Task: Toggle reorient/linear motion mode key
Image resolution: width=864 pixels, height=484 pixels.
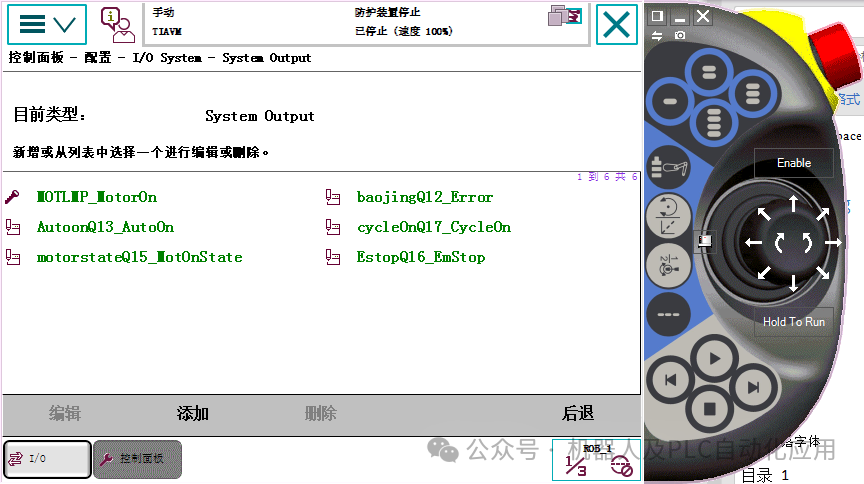Action: tap(668, 217)
